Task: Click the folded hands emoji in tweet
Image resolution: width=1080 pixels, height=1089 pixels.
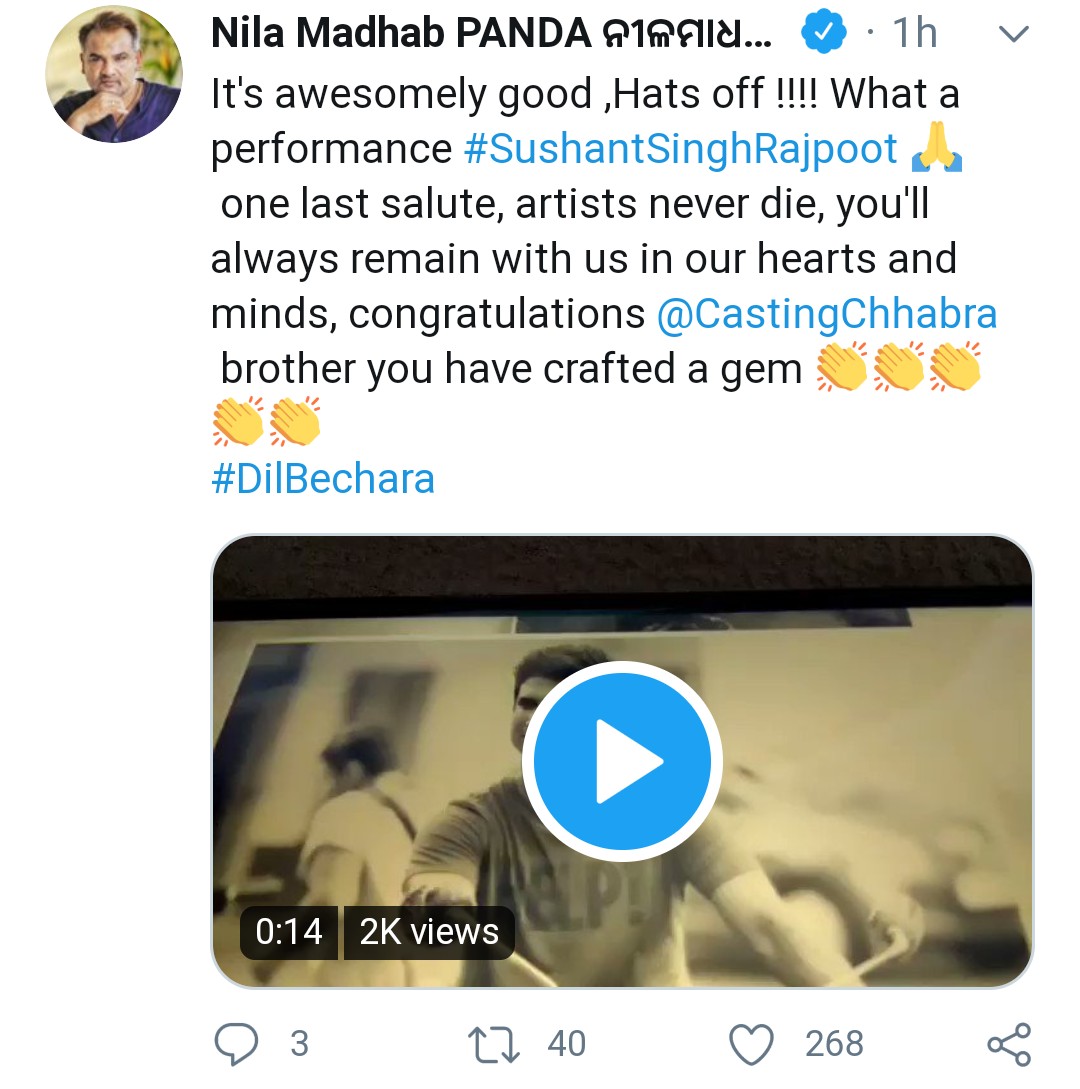Action: (937, 150)
